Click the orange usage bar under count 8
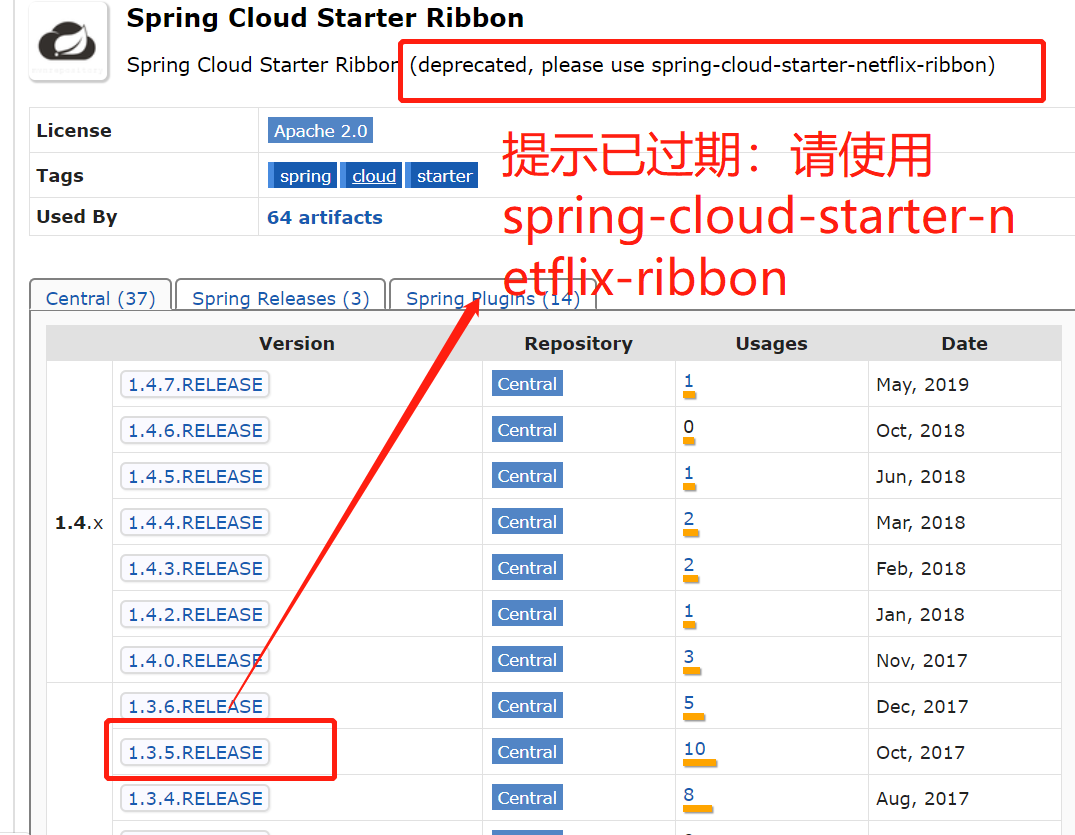Viewport: 1075px width, 835px height. pos(699,808)
